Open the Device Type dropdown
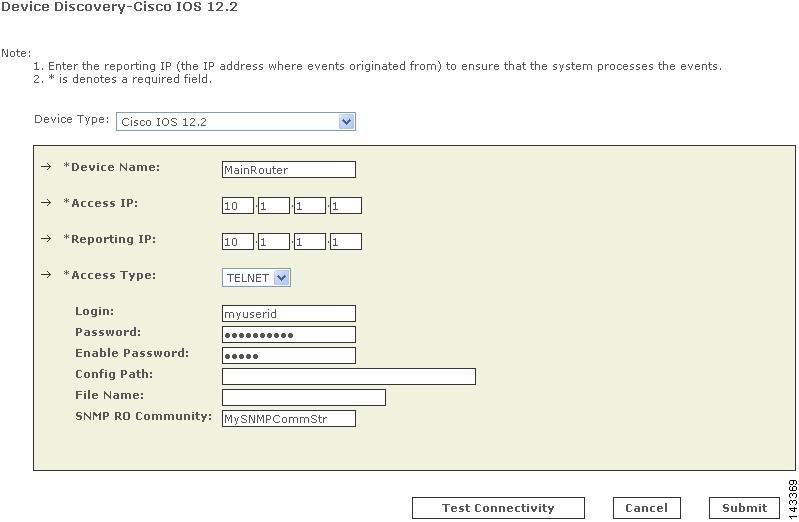Screen dimensions: 799x522 pos(235,122)
